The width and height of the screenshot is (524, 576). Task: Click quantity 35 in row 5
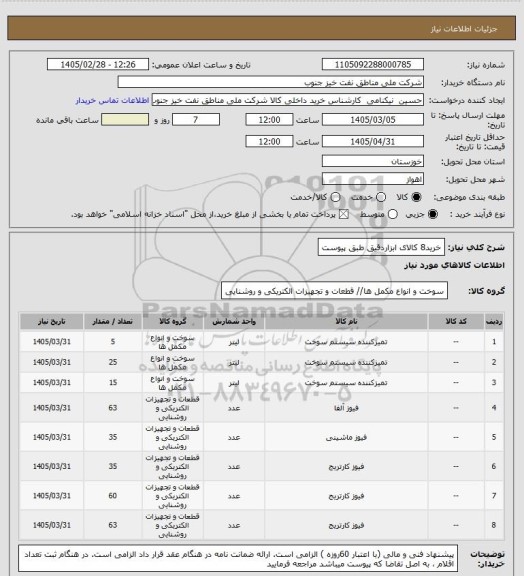click(x=113, y=437)
